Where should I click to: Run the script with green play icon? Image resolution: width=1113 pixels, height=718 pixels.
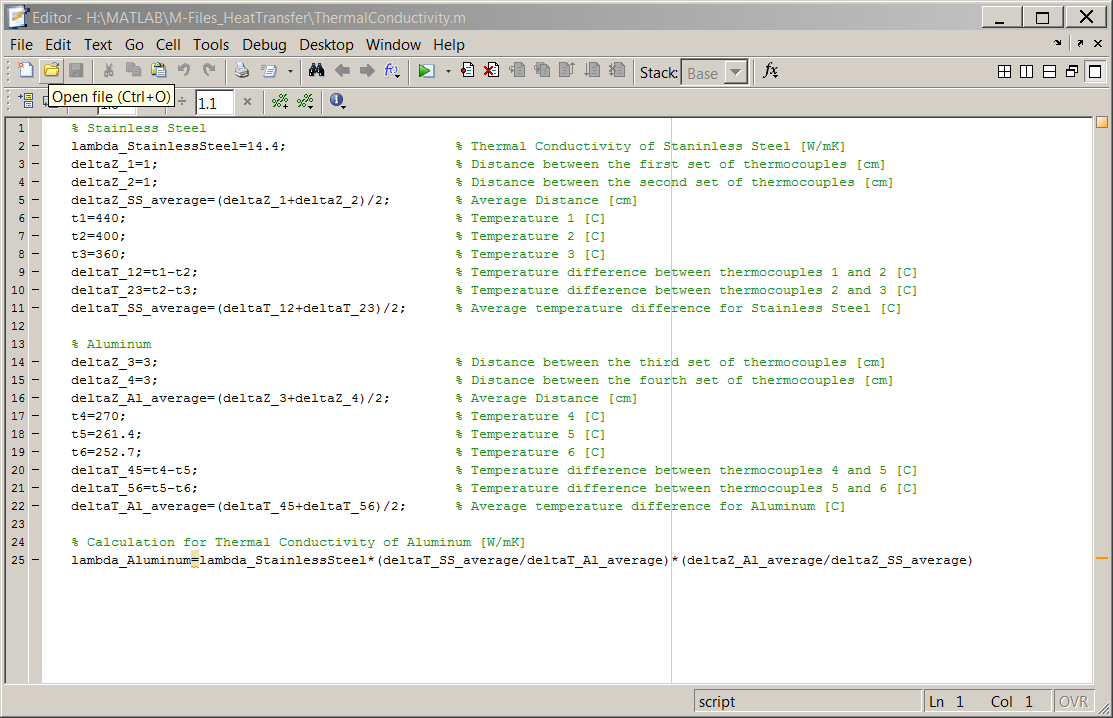click(426, 70)
